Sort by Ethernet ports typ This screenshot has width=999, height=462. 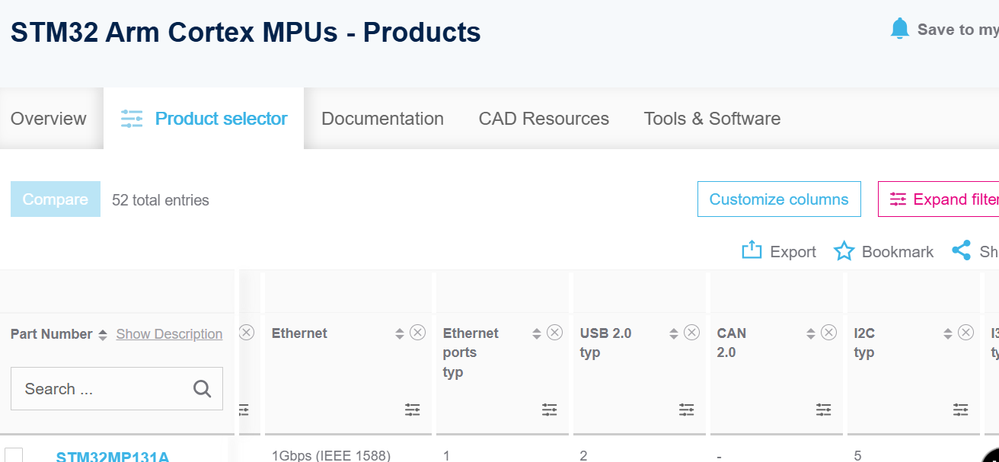[536, 333]
